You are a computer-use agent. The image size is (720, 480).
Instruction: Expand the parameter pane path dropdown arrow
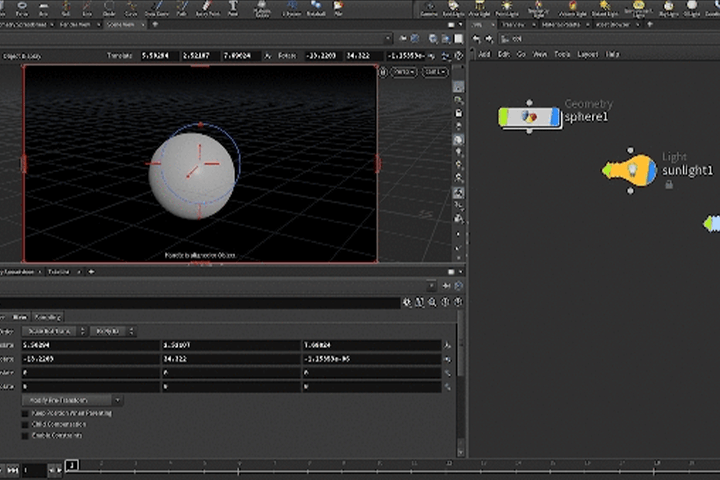[431, 286]
